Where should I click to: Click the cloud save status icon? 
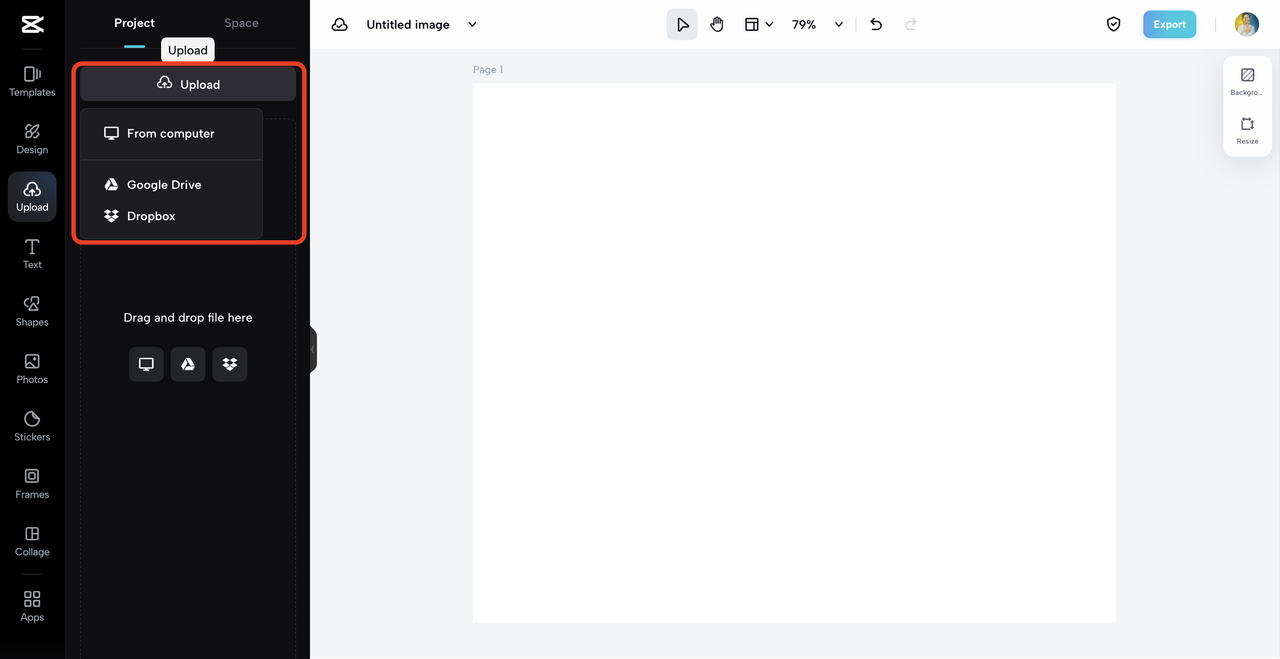coord(340,24)
